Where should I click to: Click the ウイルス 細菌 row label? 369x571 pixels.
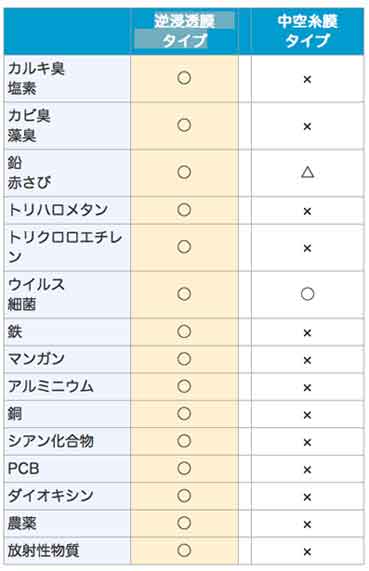pos(36,294)
